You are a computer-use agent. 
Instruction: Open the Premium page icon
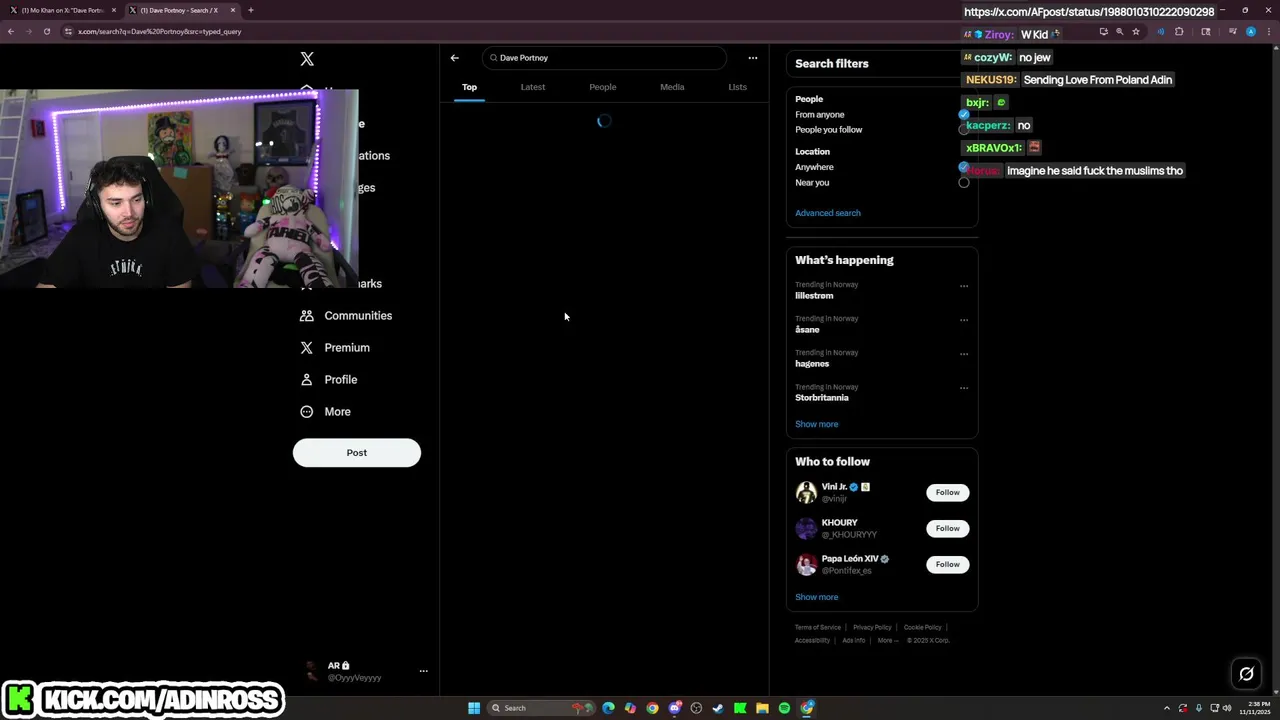point(307,347)
